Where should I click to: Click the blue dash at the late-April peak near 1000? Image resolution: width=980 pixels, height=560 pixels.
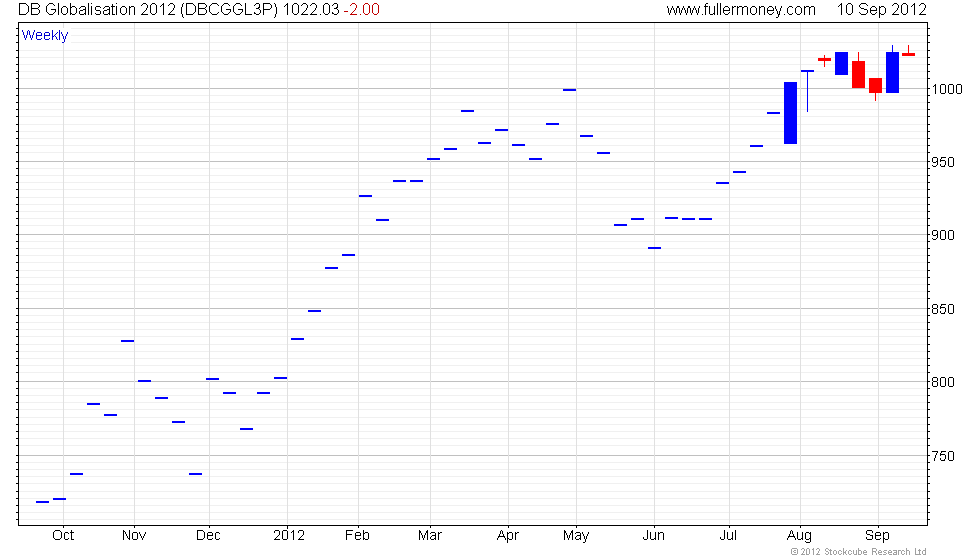point(569,90)
